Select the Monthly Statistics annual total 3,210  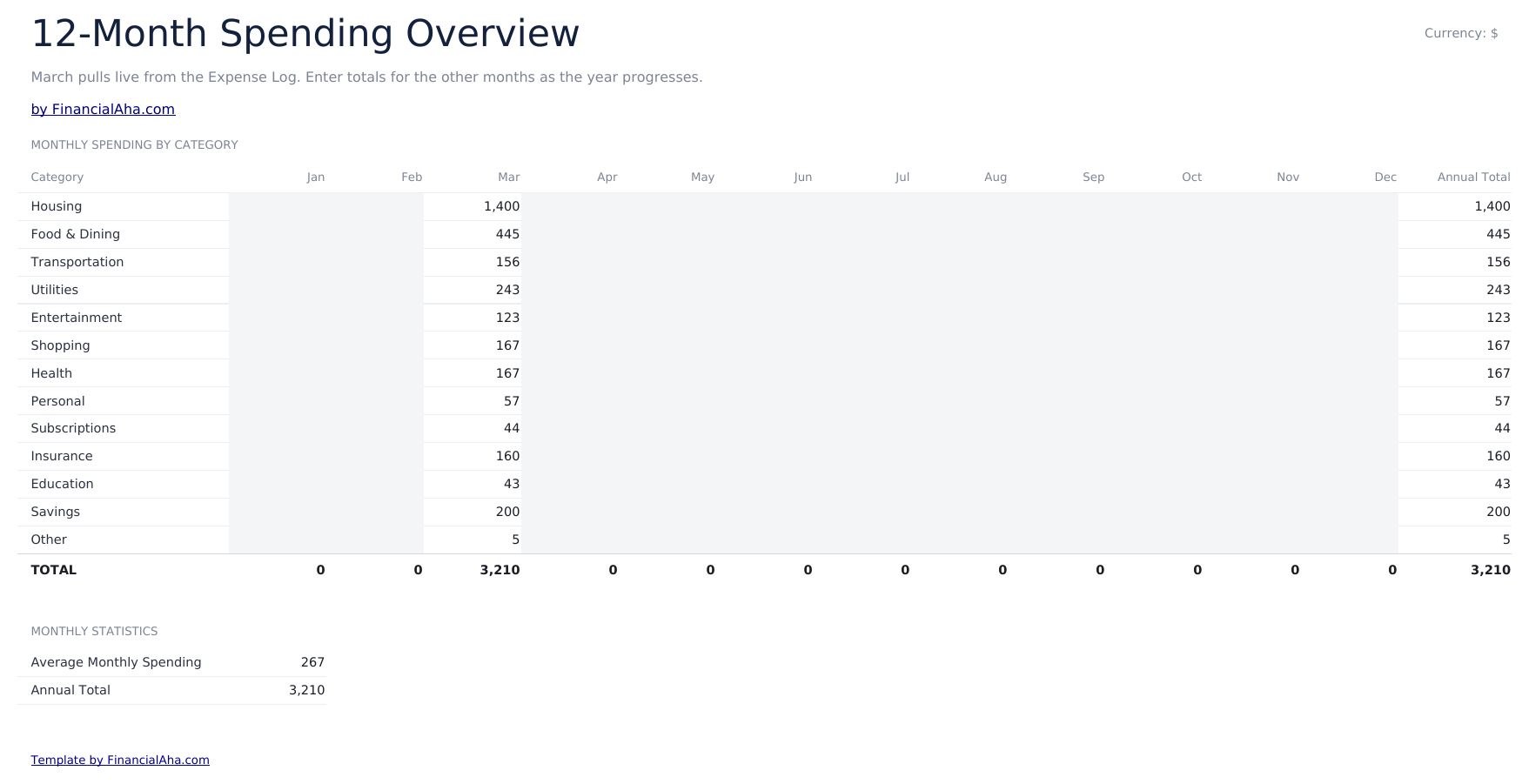(x=307, y=690)
